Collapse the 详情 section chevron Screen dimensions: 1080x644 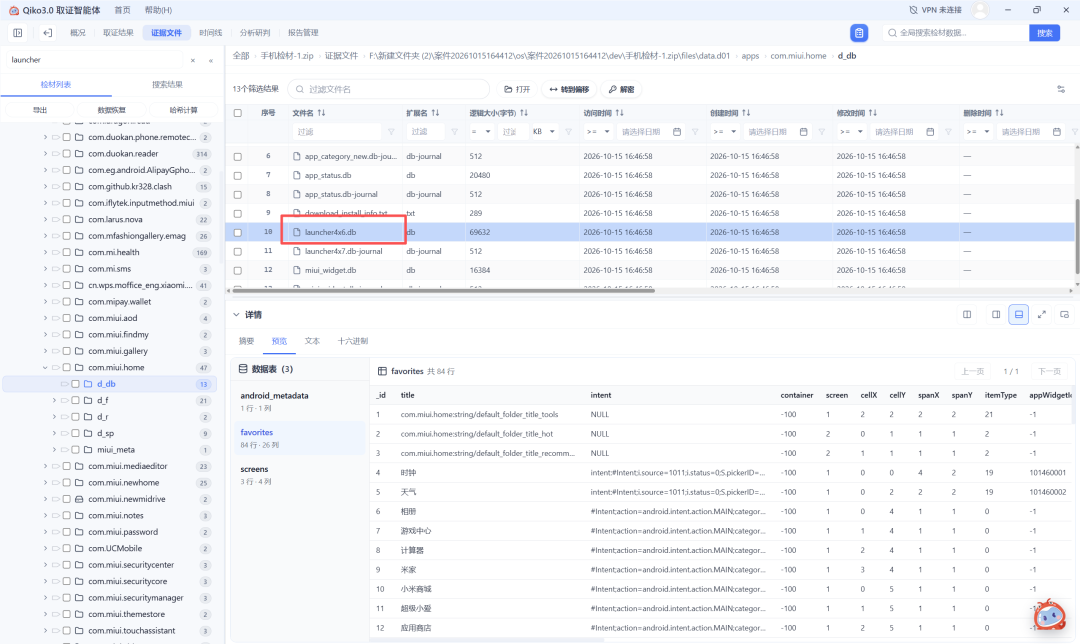236,315
